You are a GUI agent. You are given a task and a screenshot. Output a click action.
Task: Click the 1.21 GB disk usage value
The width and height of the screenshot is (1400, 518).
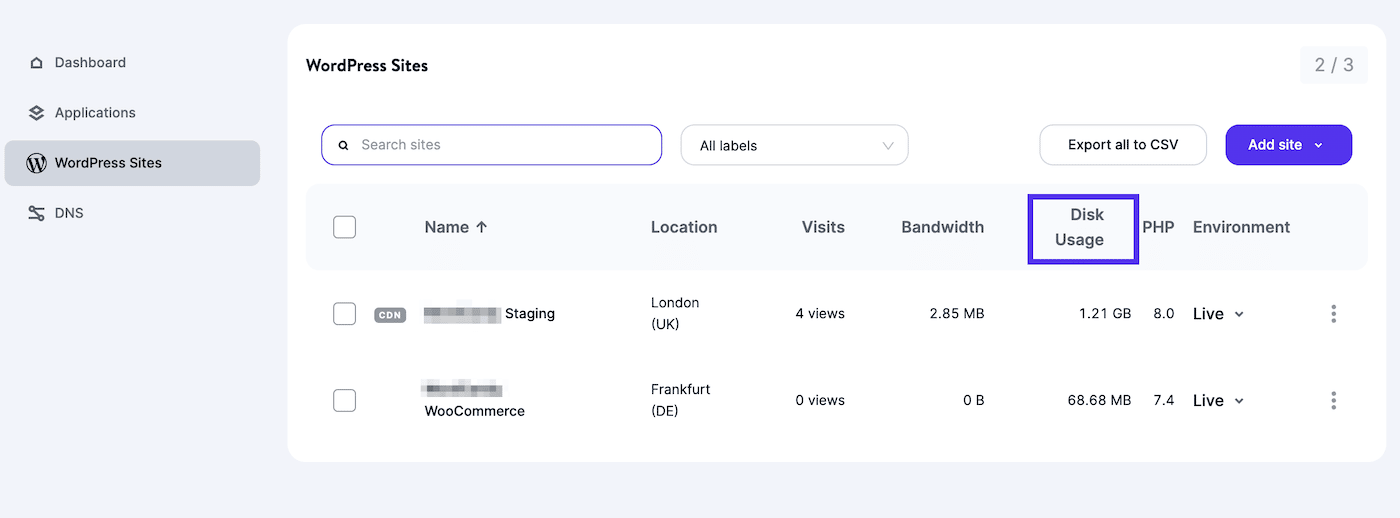pyautogui.click(x=1105, y=314)
